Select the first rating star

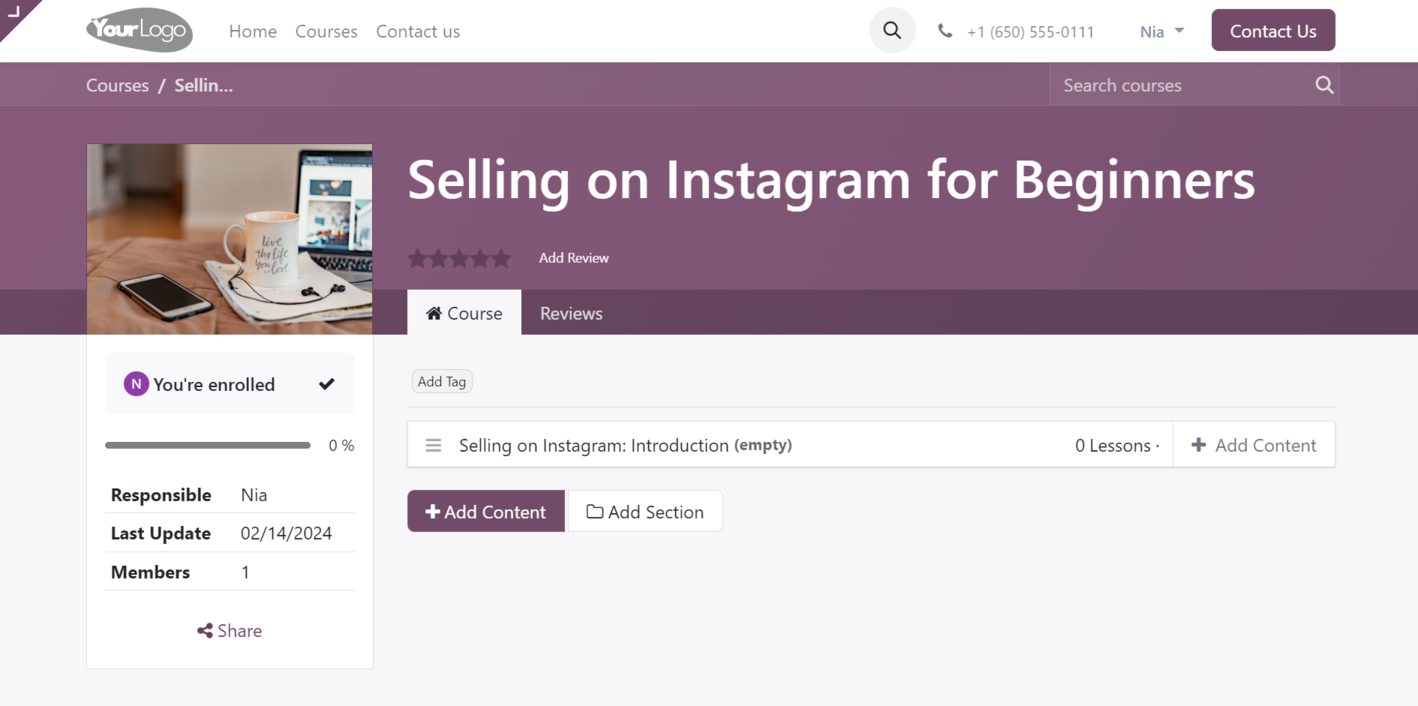coord(417,258)
